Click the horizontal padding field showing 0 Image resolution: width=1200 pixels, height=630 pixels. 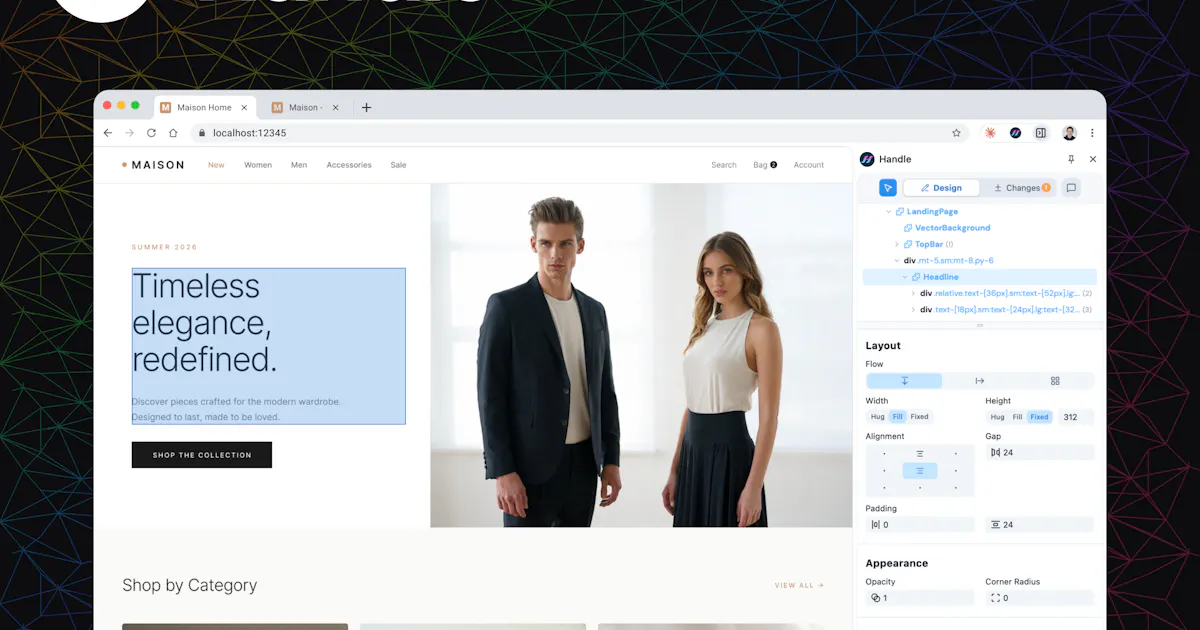(920, 525)
